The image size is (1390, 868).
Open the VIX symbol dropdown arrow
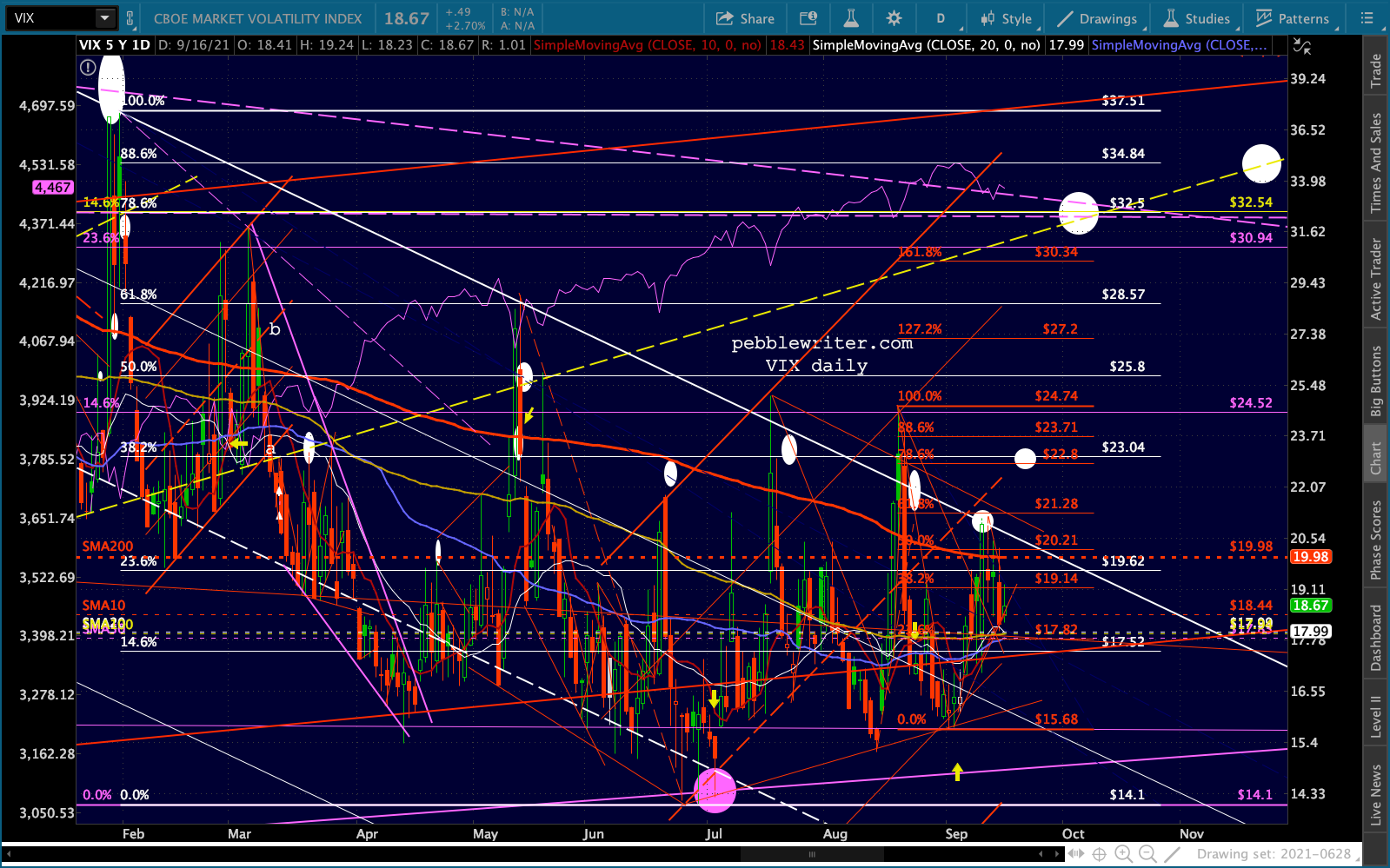tap(104, 18)
